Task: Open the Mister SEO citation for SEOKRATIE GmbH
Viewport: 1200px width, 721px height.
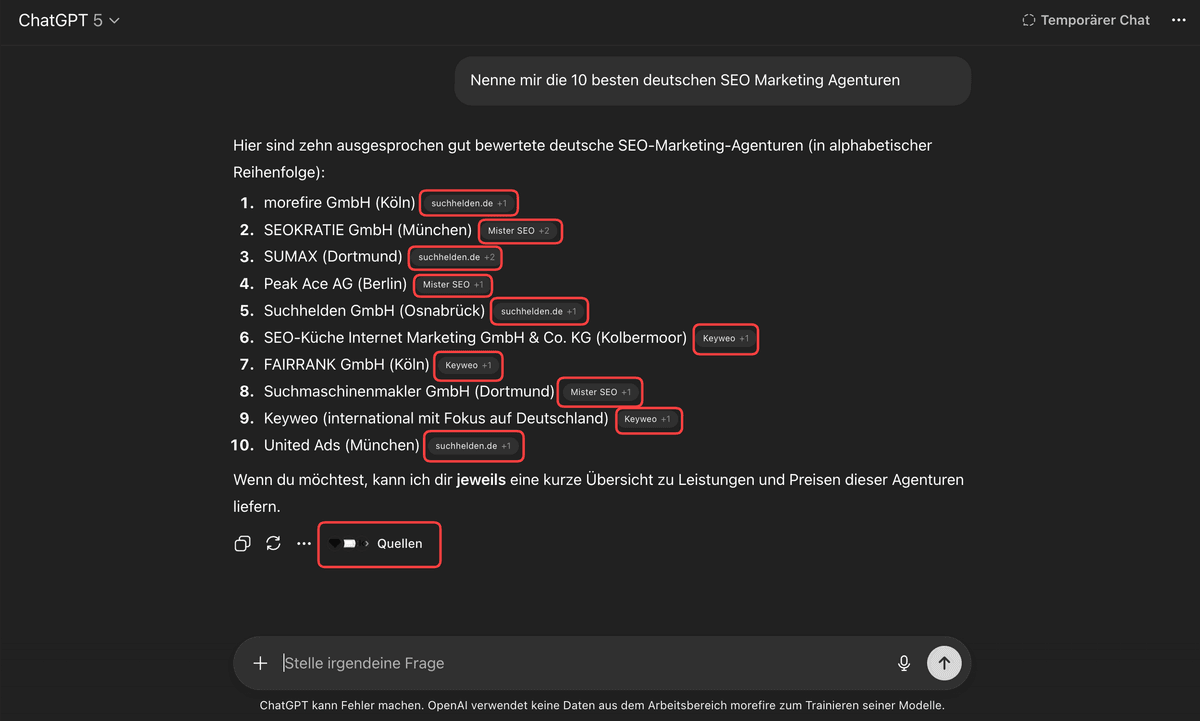Action: coord(518,231)
